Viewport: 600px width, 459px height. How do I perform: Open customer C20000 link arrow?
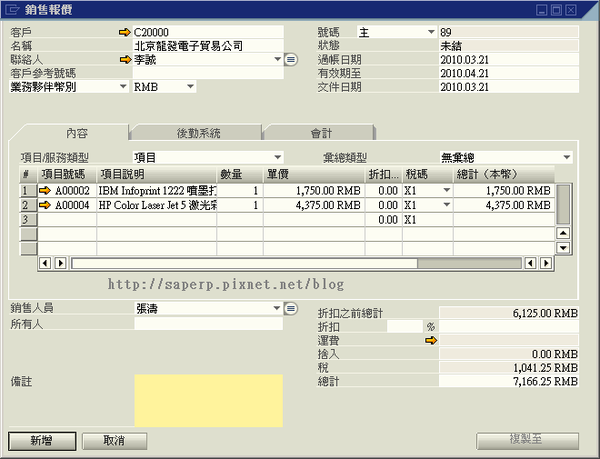[x=124, y=33]
